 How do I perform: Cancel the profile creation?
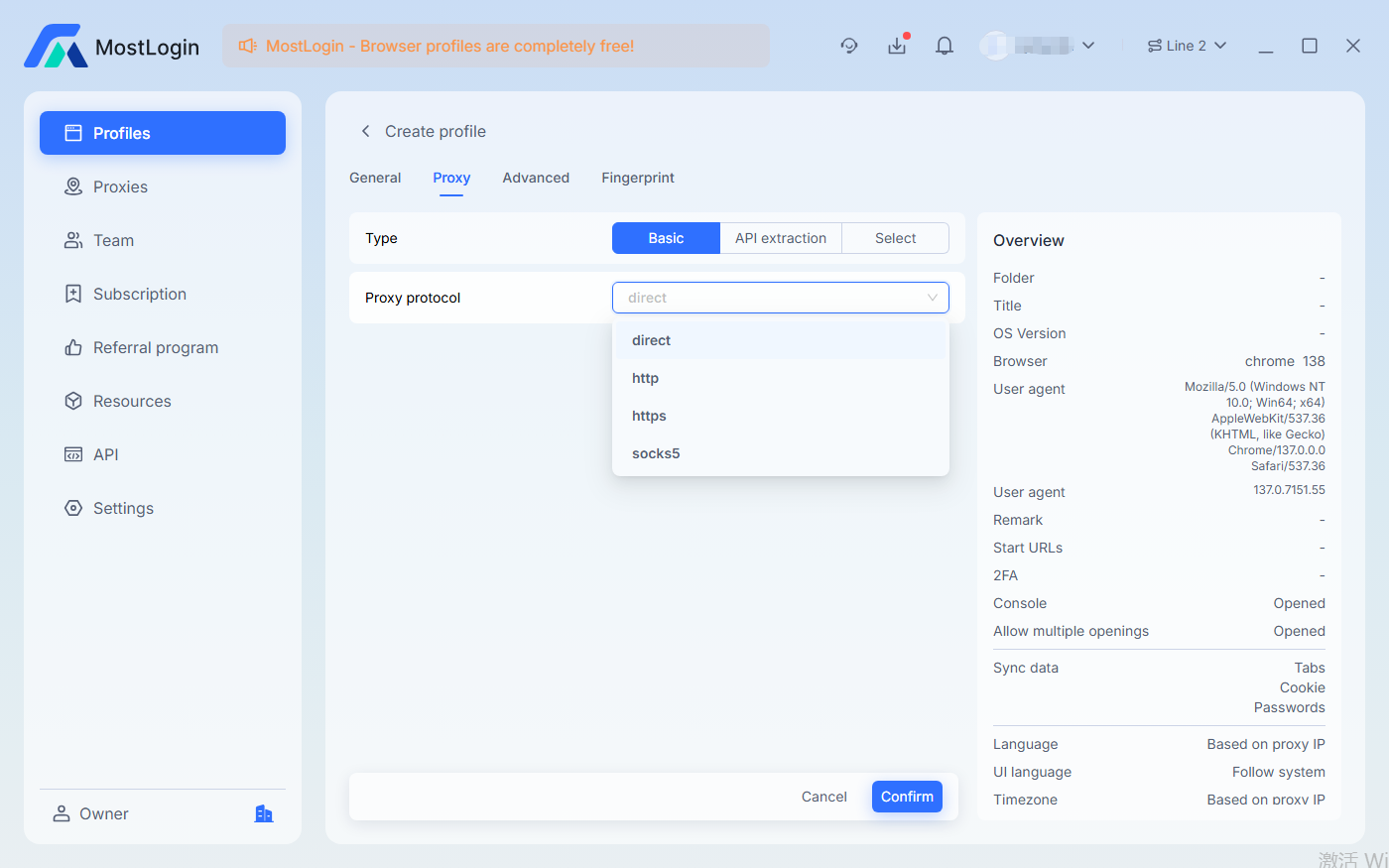coord(824,797)
